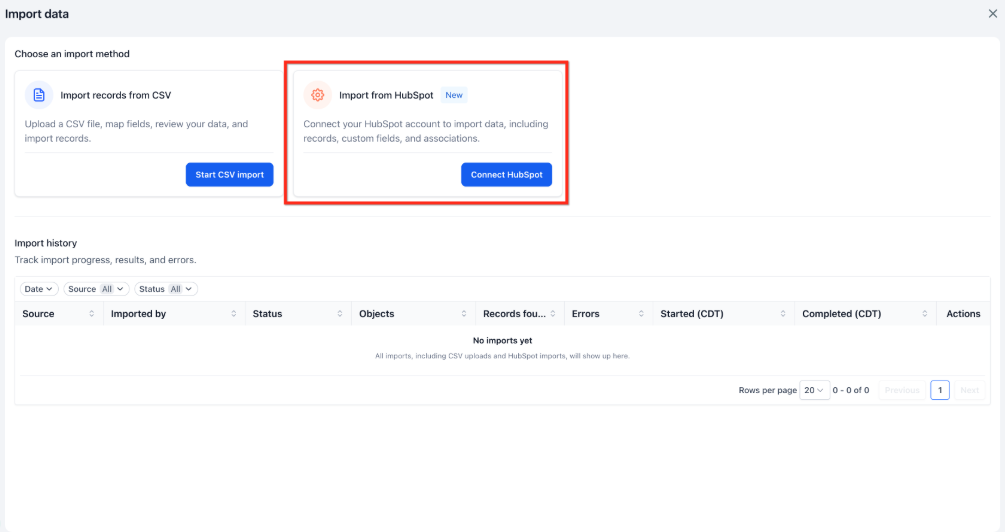Click the Import history heading

pos(46,243)
